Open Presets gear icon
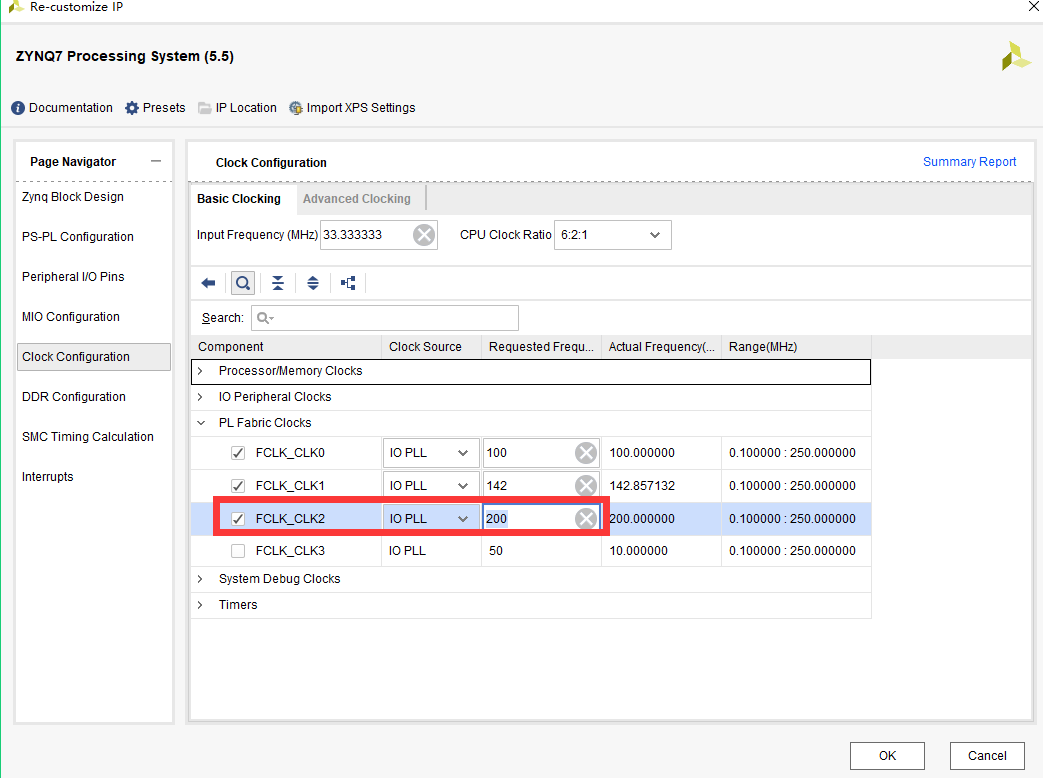1043x778 pixels. pos(132,108)
